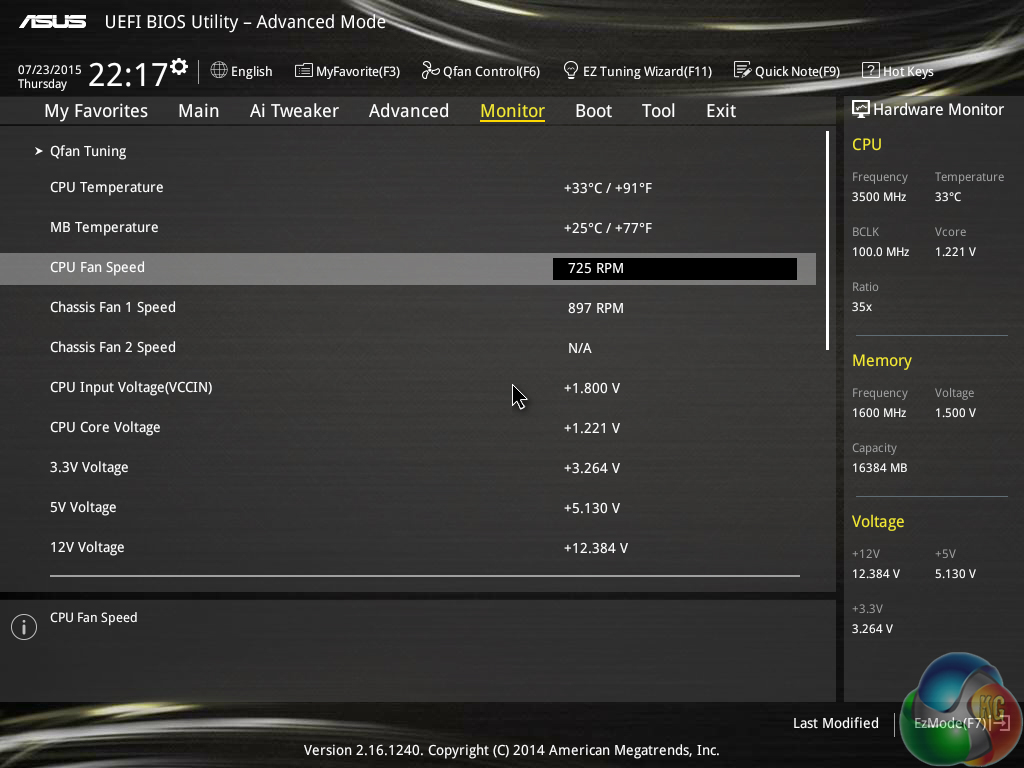1024x768 pixels.
Task: Select the Monitor tab
Action: (x=513, y=111)
